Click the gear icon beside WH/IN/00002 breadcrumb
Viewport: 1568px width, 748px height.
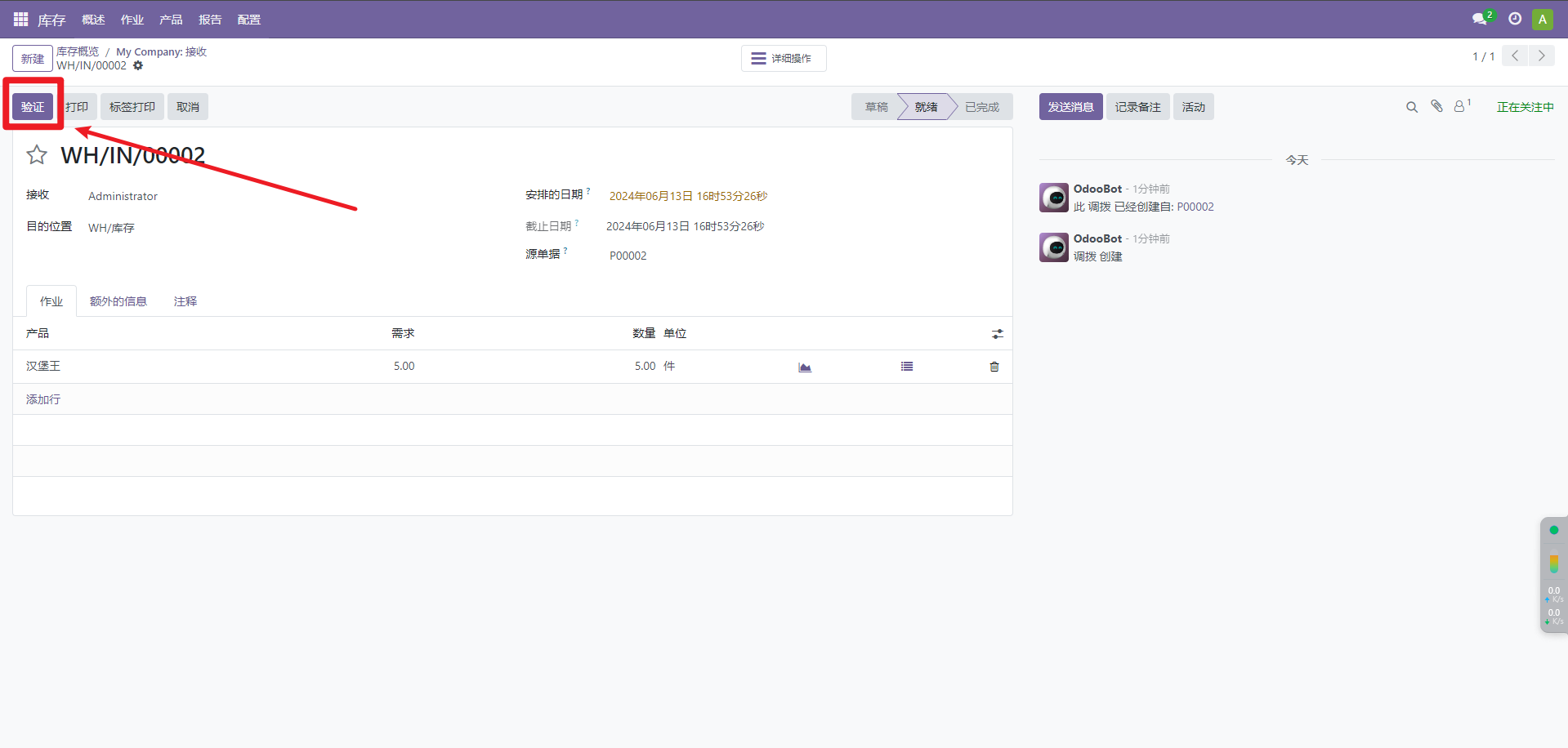tap(138, 65)
